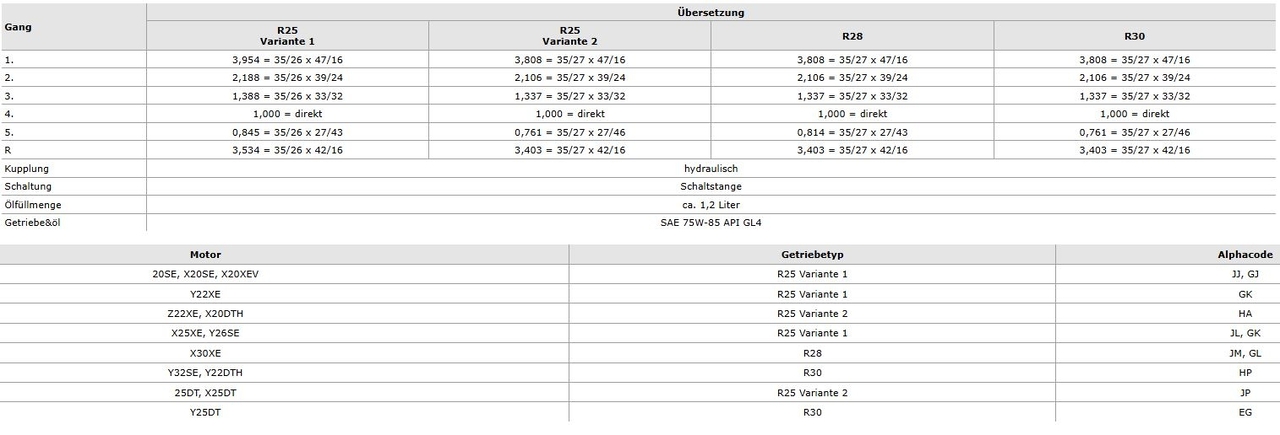Select the Getriebetyp column header
This screenshot has width=1280, height=435.
click(x=811, y=255)
